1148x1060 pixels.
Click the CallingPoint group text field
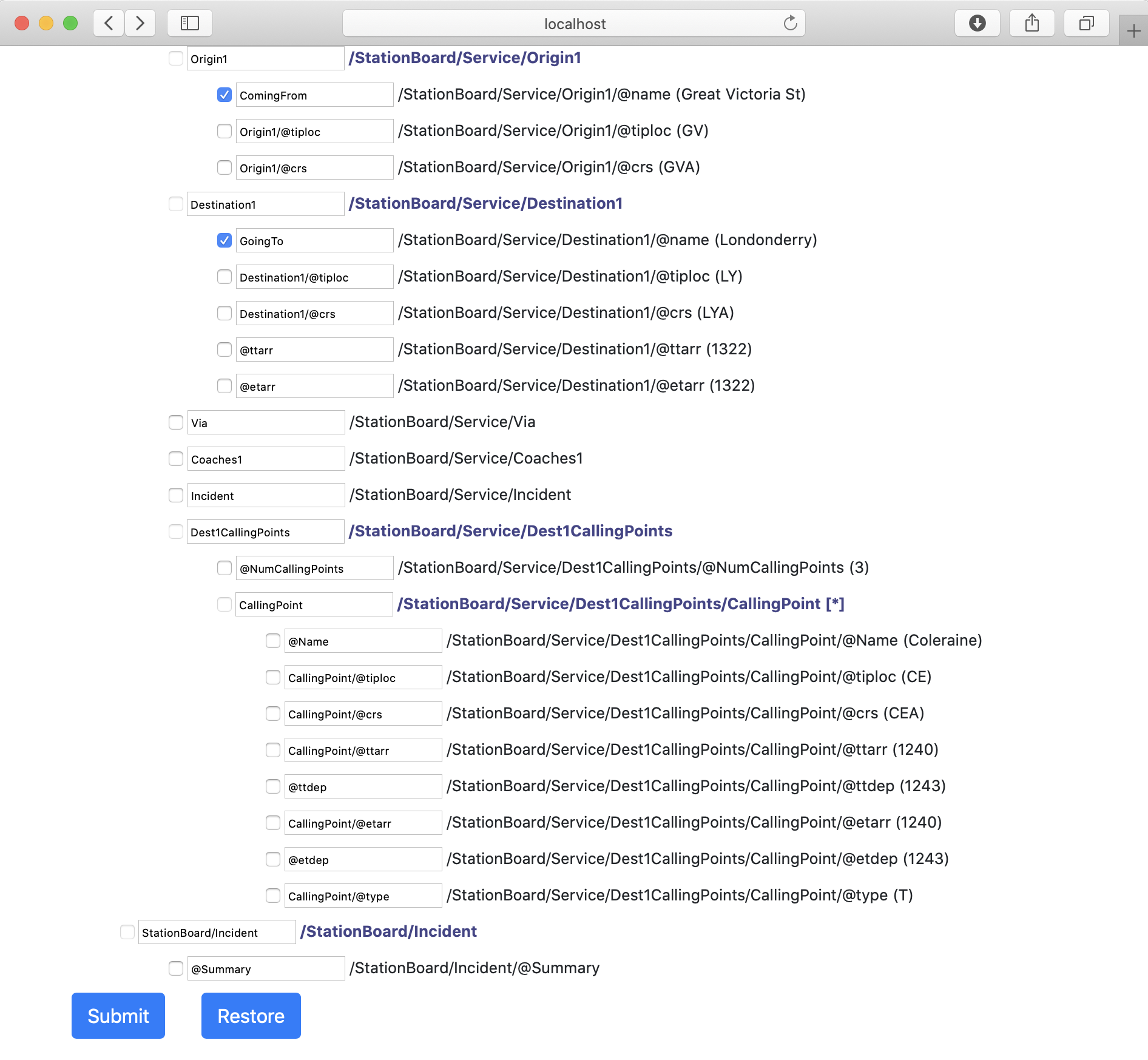tap(314, 604)
